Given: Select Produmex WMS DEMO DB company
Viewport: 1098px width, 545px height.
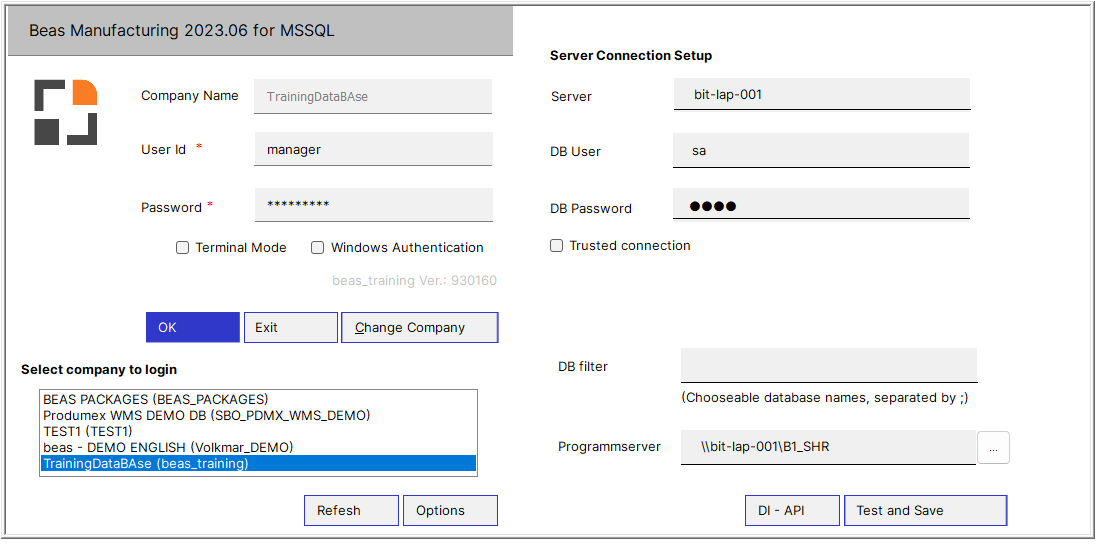Looking at the screenshot, I should pos(206,415).
